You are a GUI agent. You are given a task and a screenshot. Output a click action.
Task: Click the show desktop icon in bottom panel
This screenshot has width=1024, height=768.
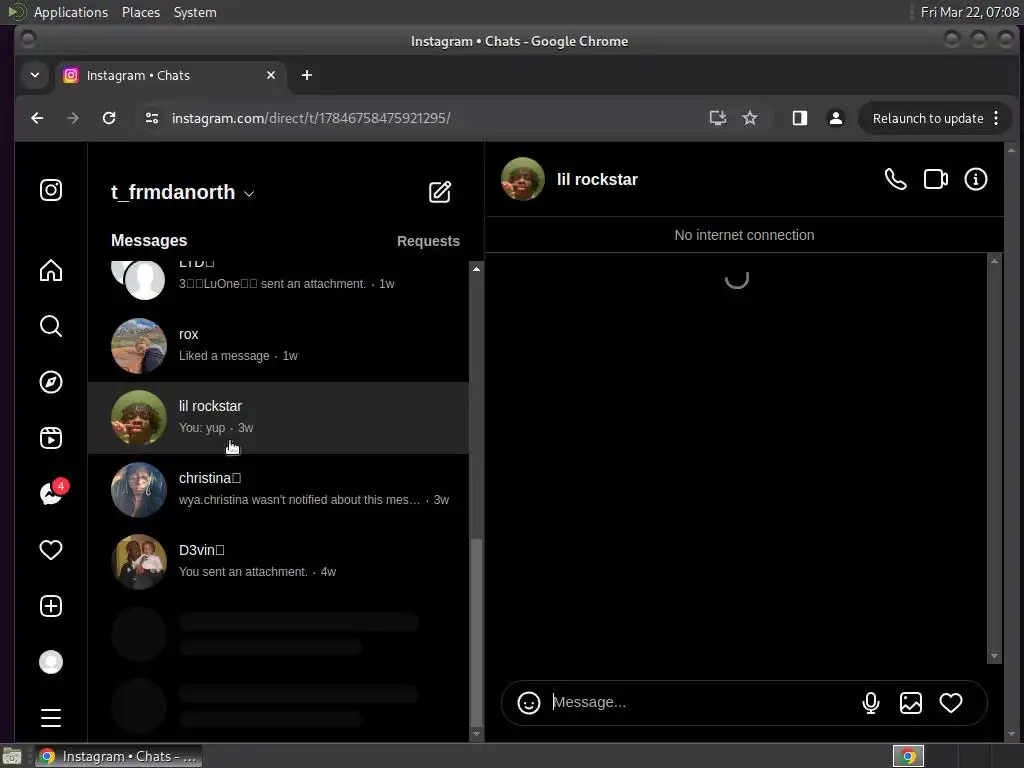[12, 756]
